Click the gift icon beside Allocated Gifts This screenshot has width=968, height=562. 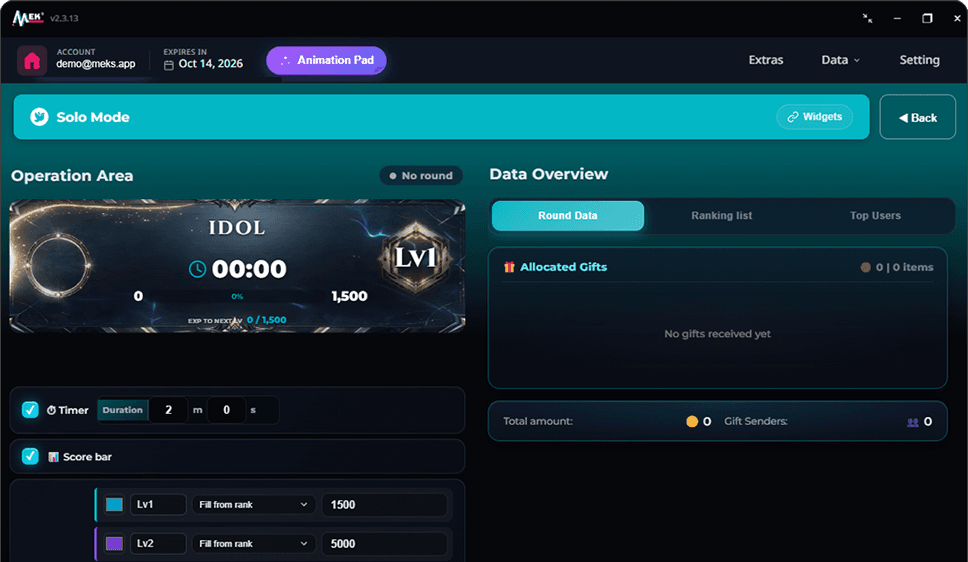tap(509, 267)
